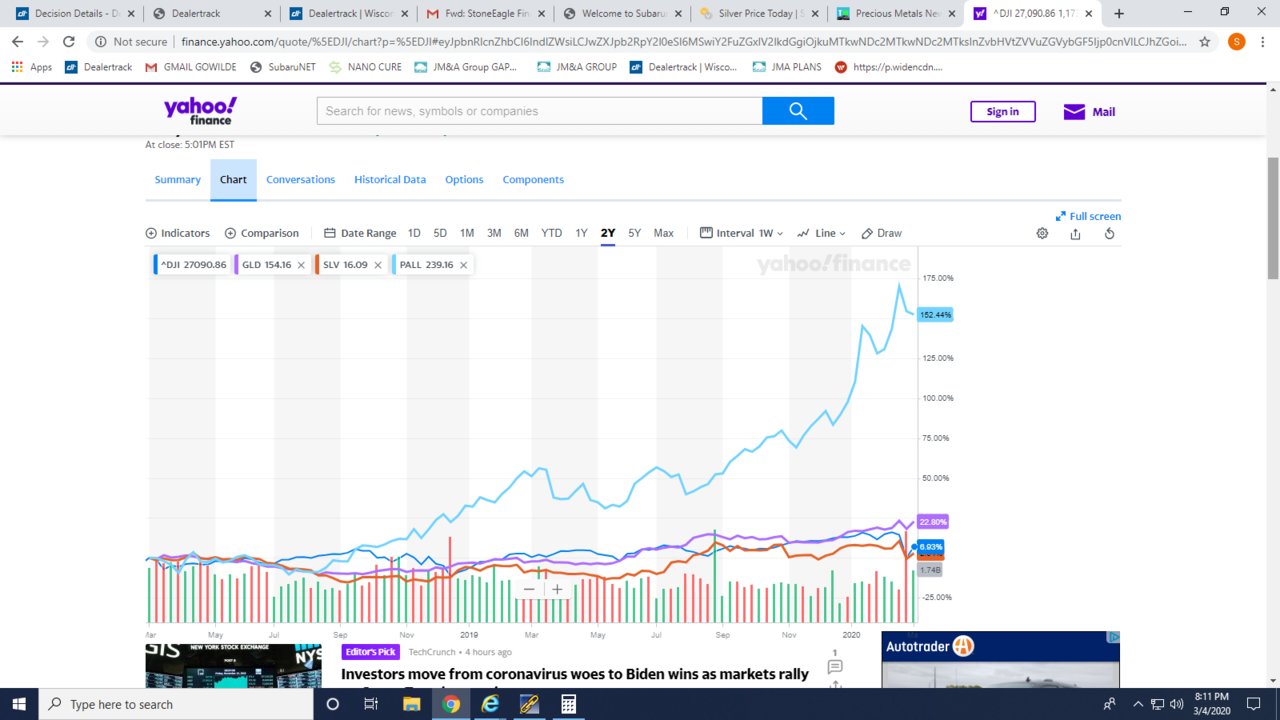Image resolution: width=1280 pixels, height=720 pixels.
Task: Set chart range to 1D
Action: coord(414,233)
